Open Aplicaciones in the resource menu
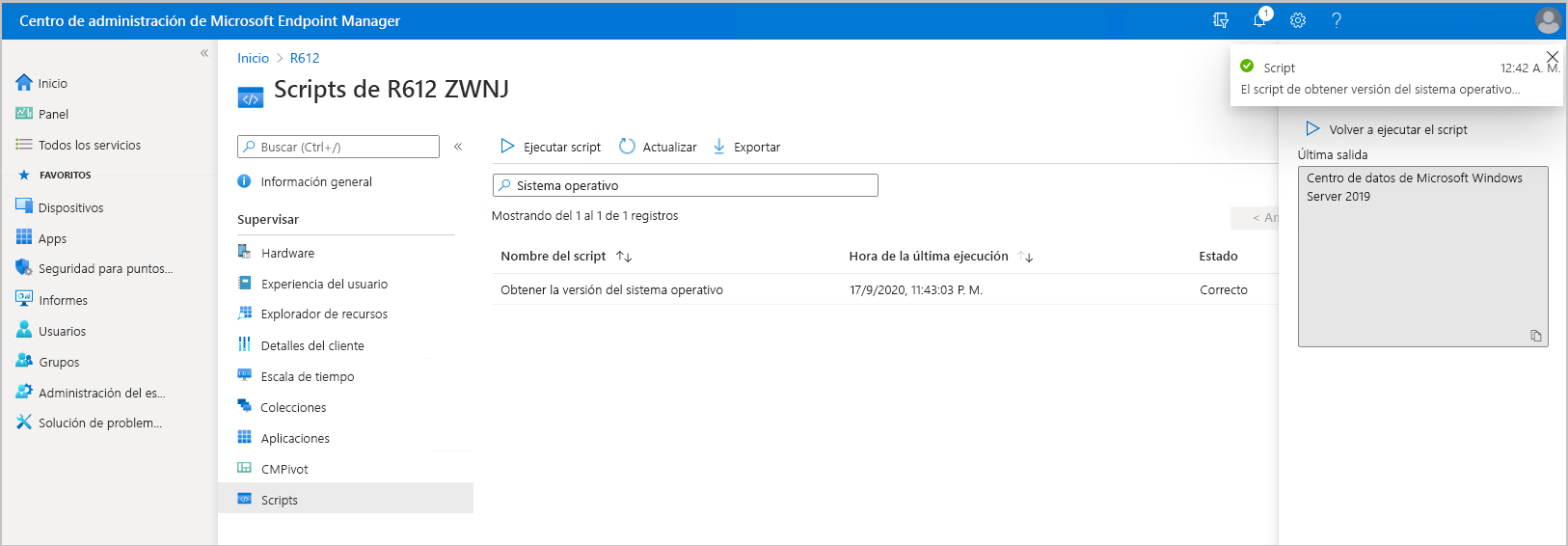1568x546 pixels. 284,438
